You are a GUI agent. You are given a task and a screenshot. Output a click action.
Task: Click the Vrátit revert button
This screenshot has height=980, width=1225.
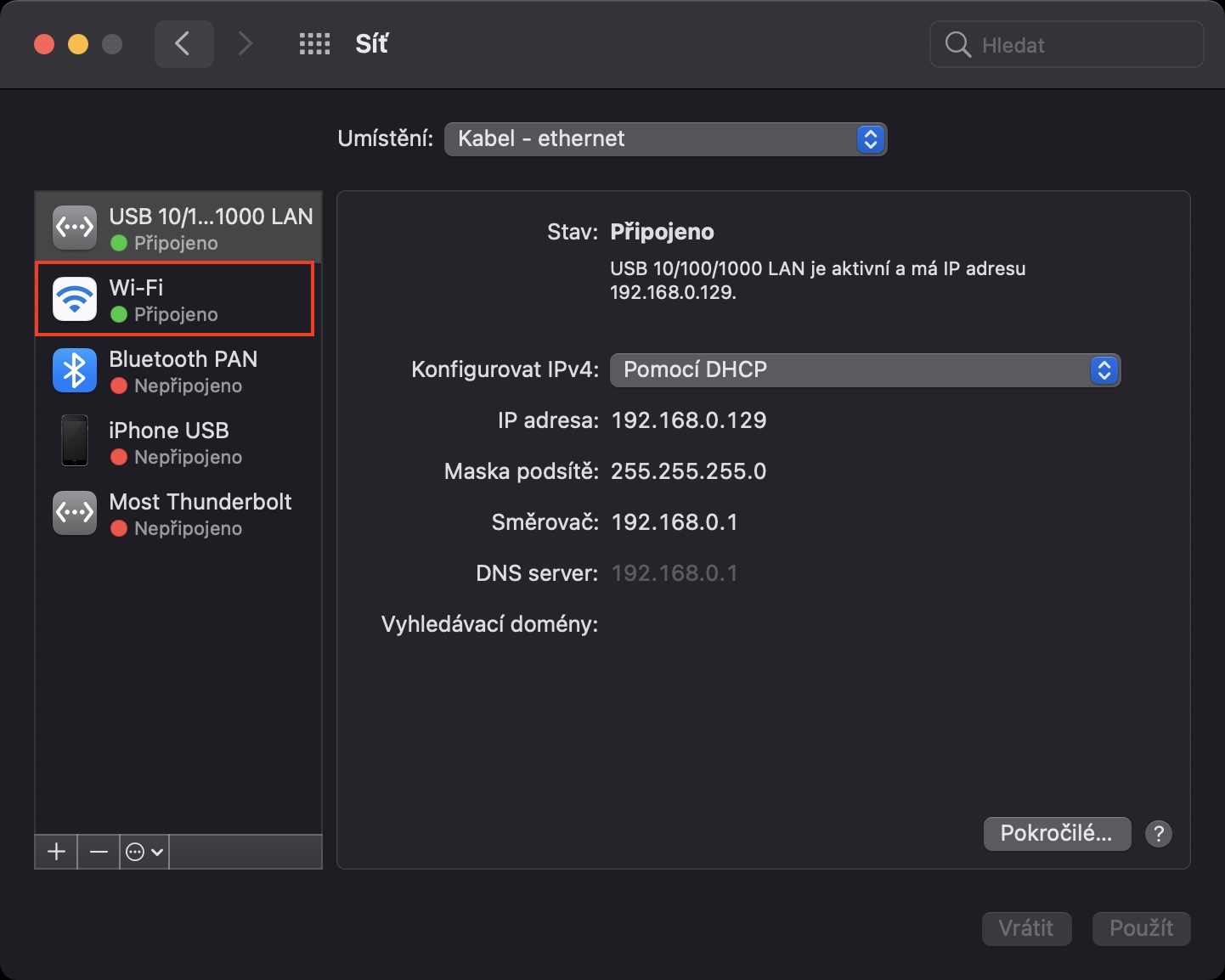(x=1026, y=928)
